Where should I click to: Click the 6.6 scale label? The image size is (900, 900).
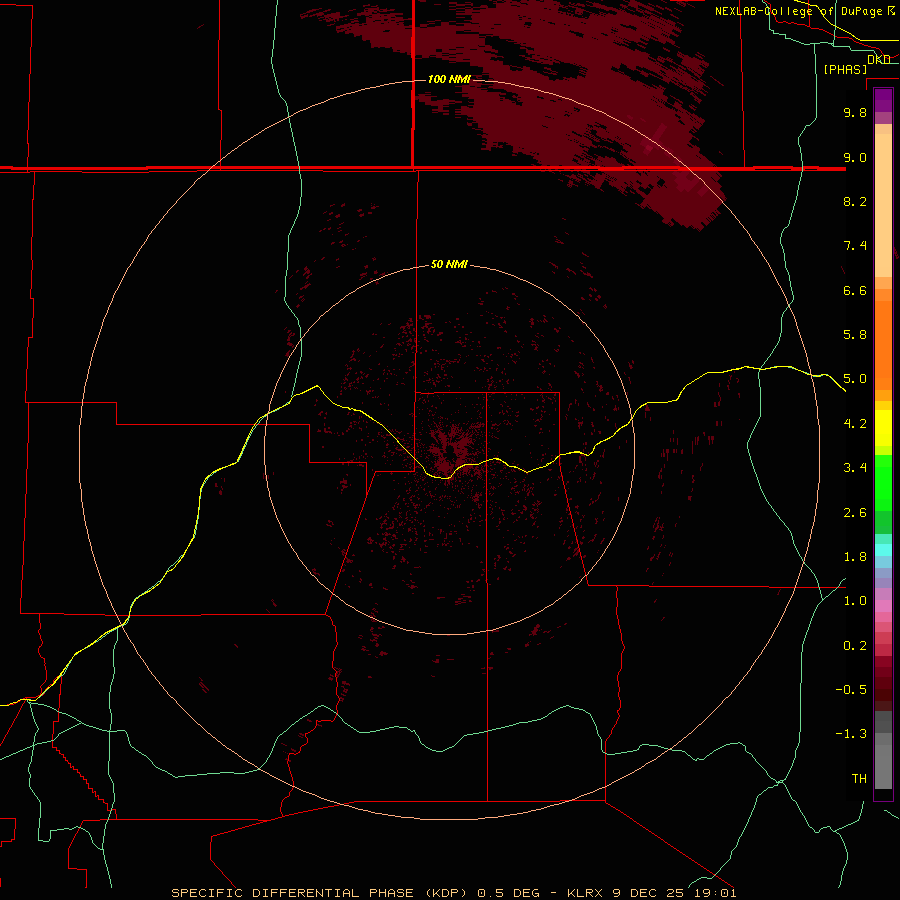point(855,290)
